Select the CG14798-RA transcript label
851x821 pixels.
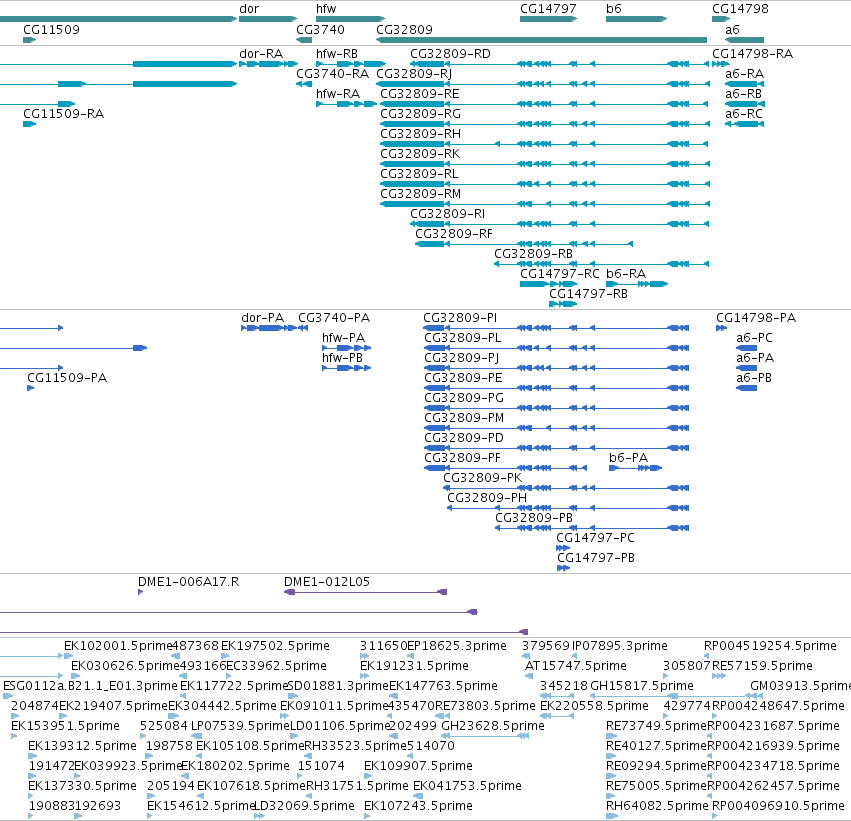[x=752, y=54]
